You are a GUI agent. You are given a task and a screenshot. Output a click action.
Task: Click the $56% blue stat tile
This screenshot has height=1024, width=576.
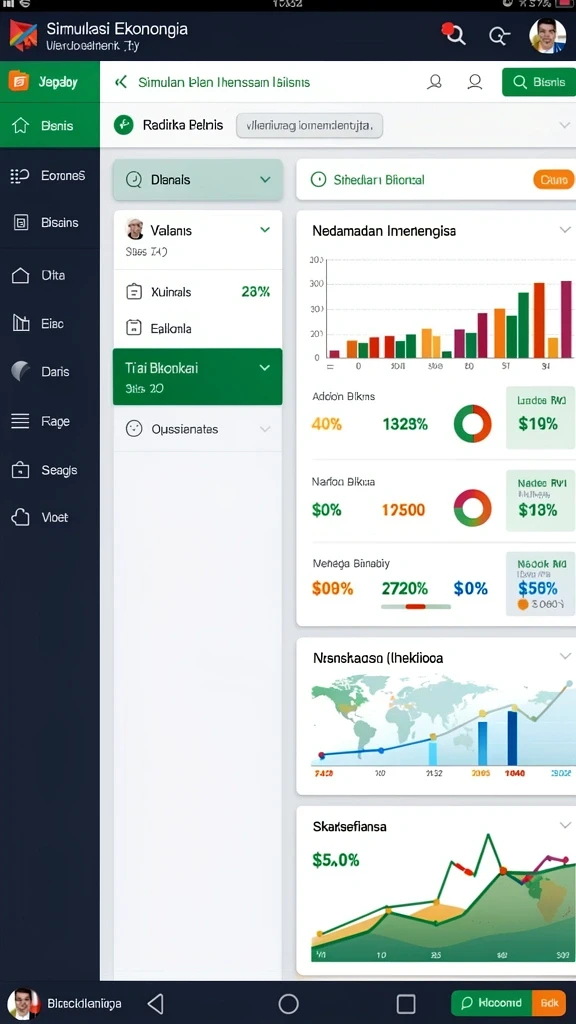(x=539, y=584)
